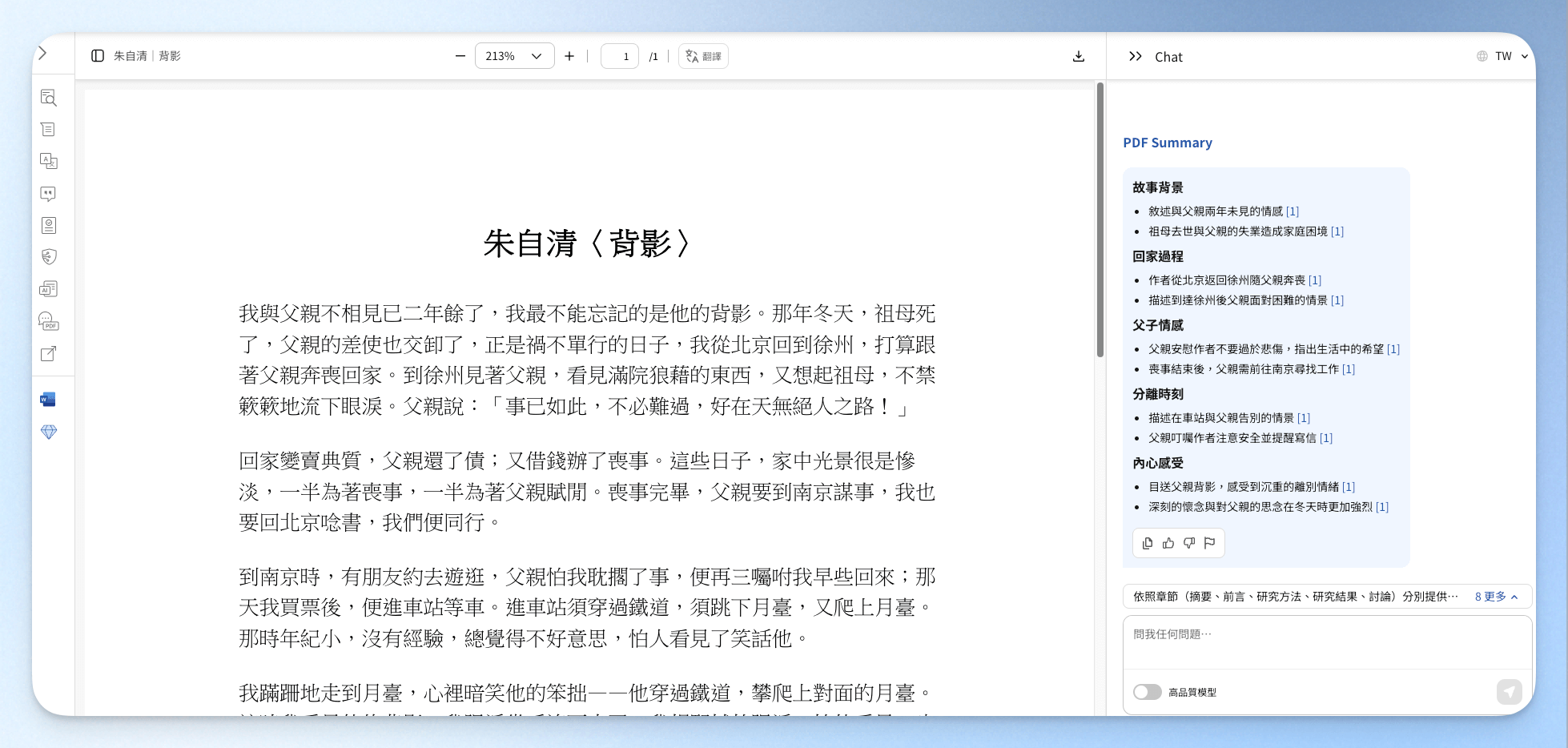
Task: Click the zoom in plus button
Action: click(x=569, y=56)
